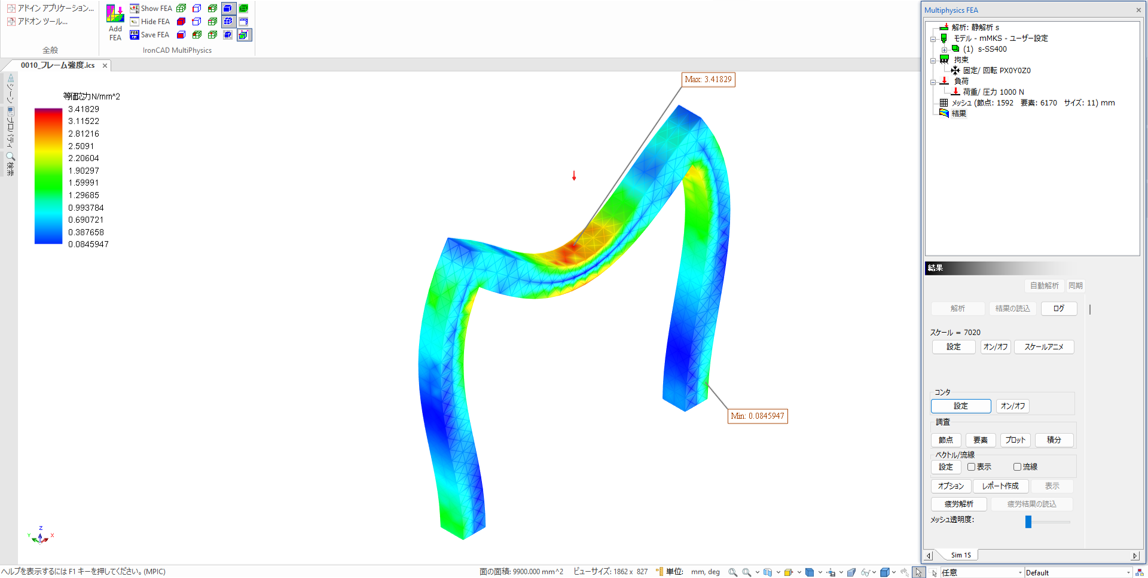Open the Default dropdown in status bar

1128,573
